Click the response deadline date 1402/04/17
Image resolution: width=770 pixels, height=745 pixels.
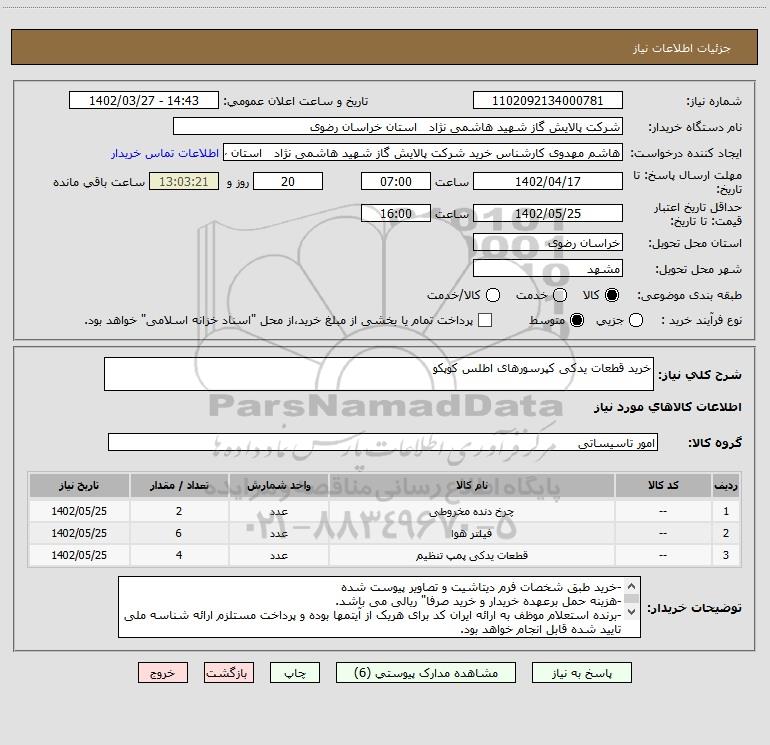click(x=548, y=181)
